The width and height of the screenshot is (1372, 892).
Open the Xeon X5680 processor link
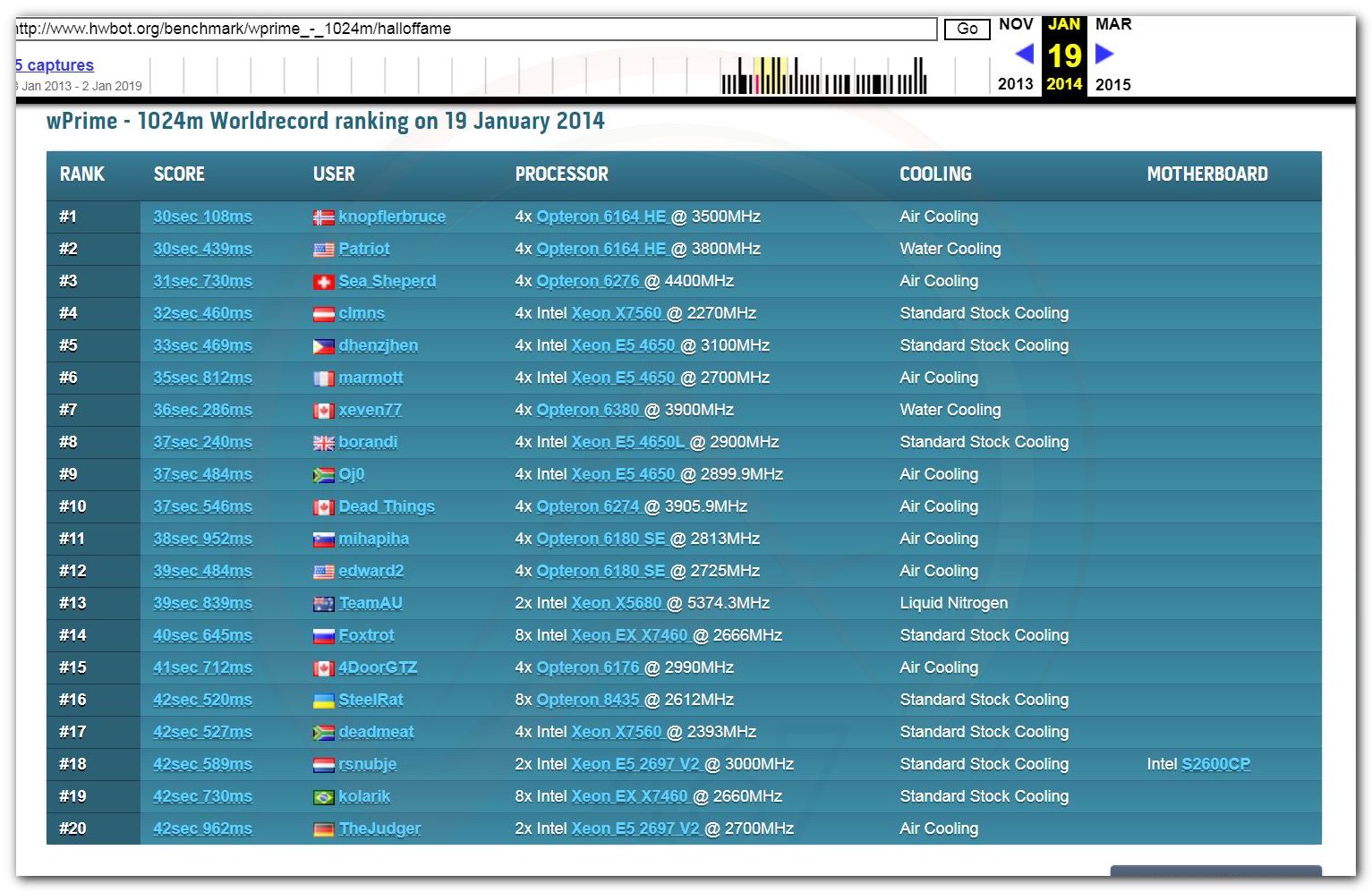coord(617,603)
